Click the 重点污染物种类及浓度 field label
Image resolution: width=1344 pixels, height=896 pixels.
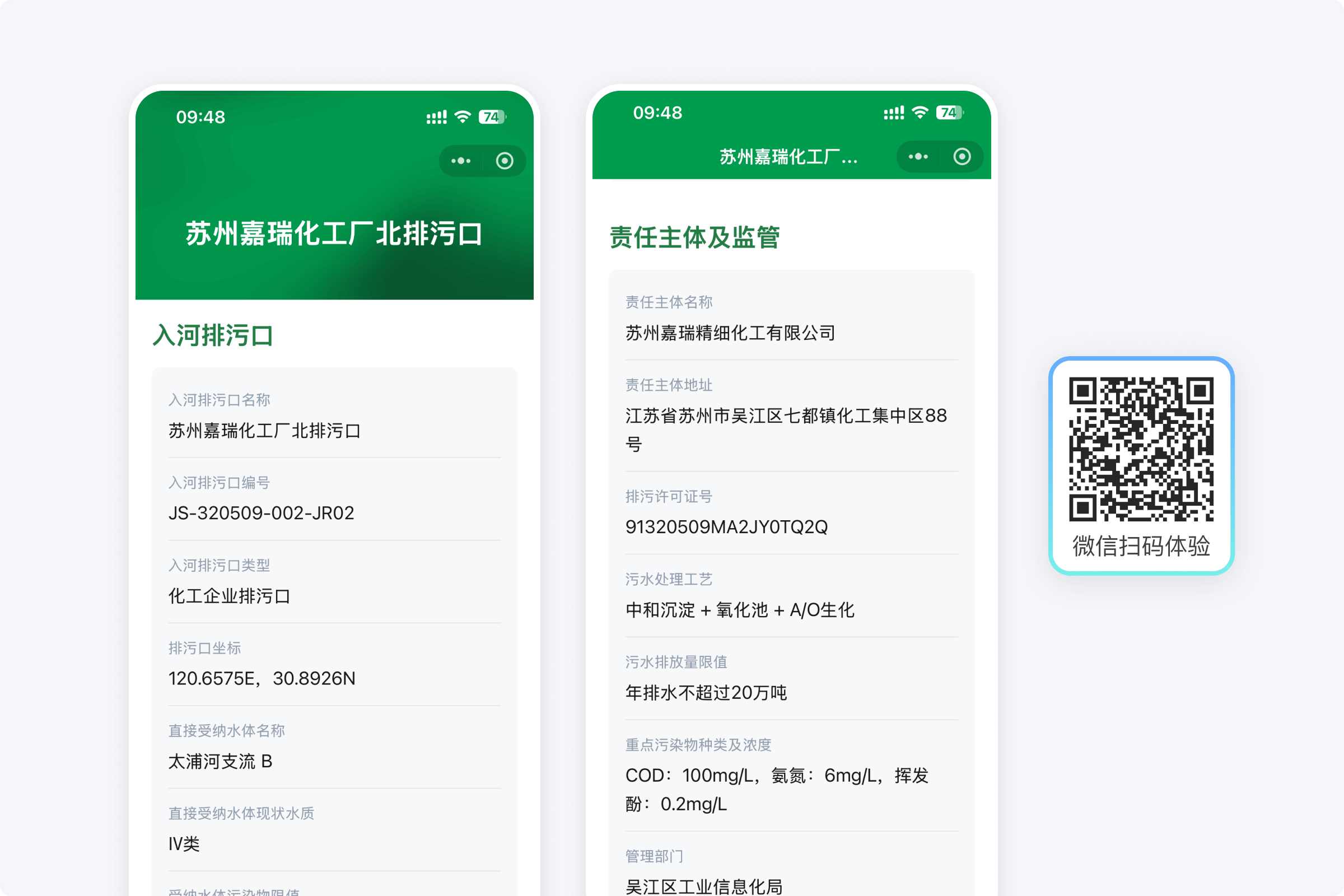pos(698,745)
